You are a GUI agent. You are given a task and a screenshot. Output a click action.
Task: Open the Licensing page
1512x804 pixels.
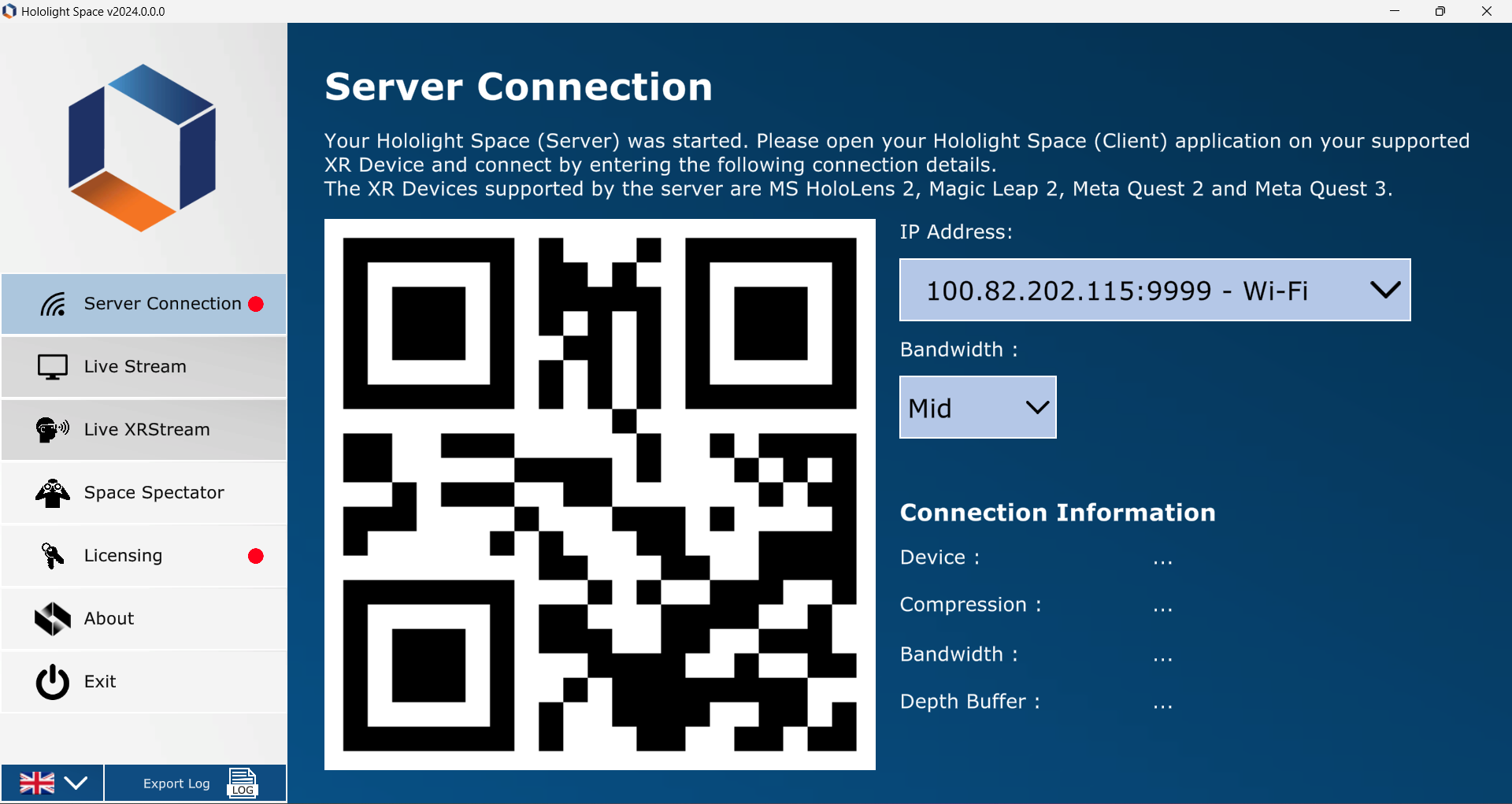pyautogui.click(x=143, y=556)
